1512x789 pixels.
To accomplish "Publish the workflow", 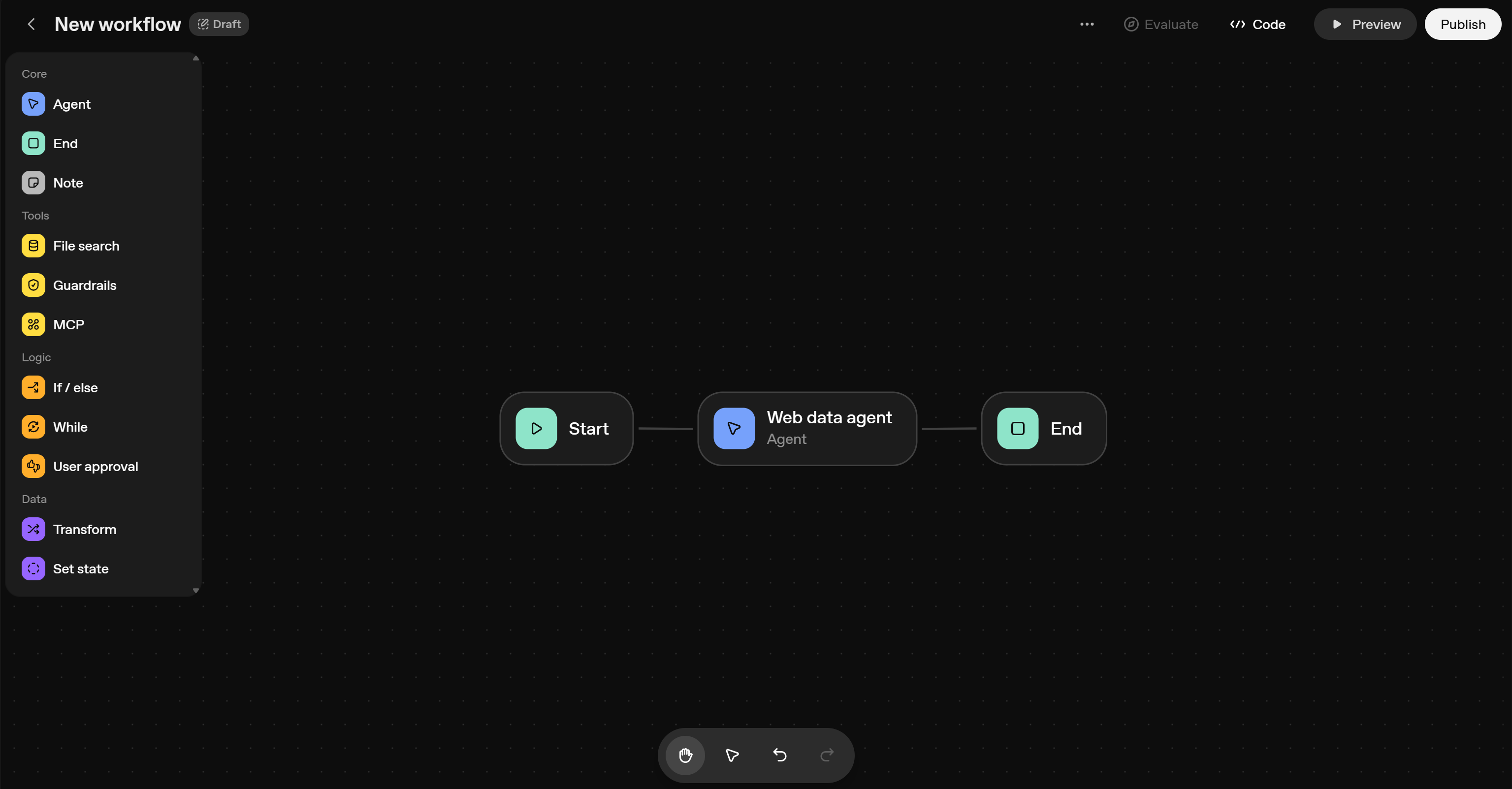I will pos(1463,24).
